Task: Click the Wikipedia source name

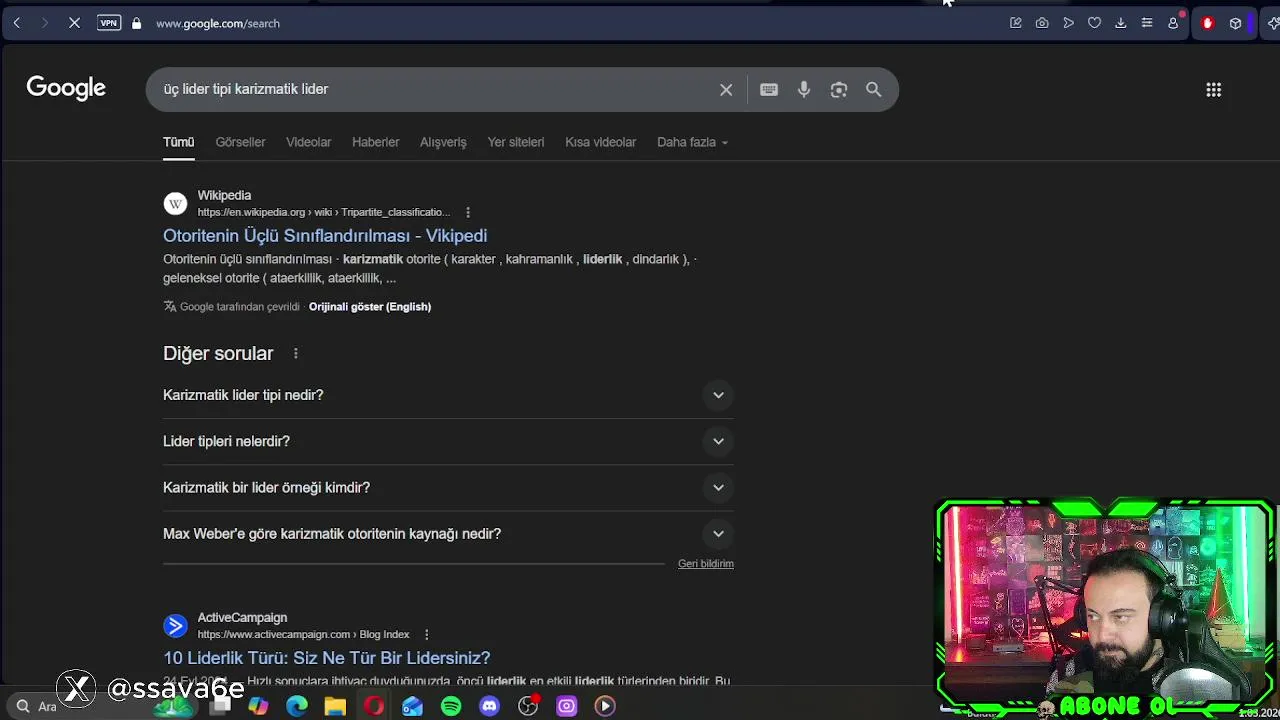Action: (224, 196)
